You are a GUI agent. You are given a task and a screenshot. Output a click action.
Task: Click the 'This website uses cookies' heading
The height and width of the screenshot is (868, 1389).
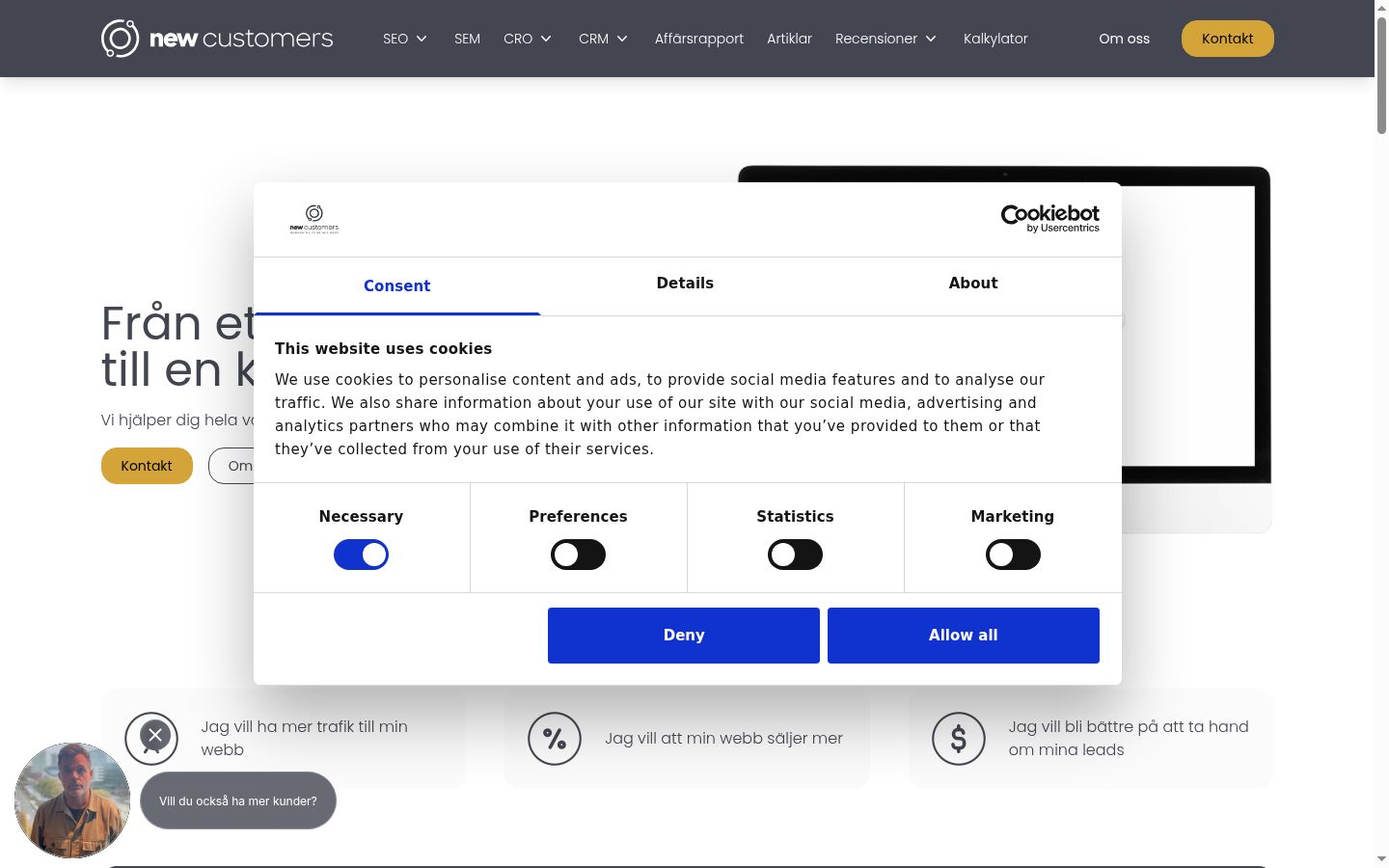point(383,349)
